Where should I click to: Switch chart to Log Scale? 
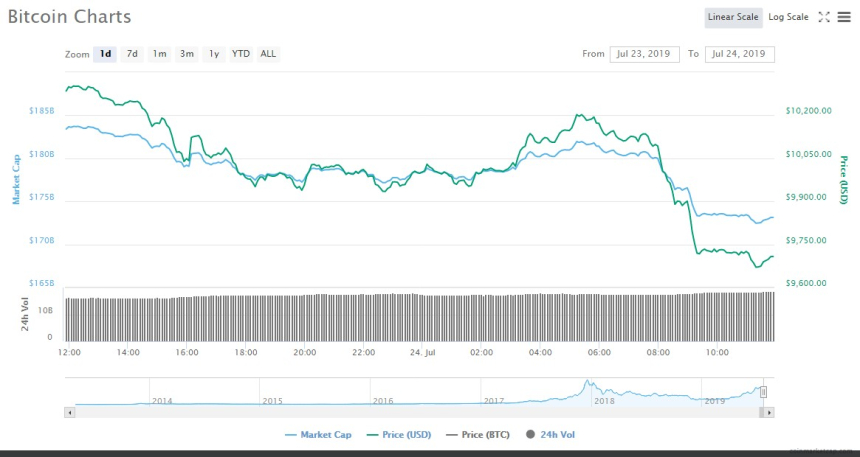(x=788, y=17)
